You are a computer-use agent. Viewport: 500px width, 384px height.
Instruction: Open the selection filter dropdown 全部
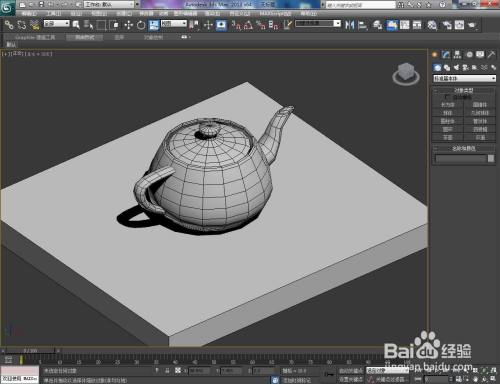click(x=57, y=24)
